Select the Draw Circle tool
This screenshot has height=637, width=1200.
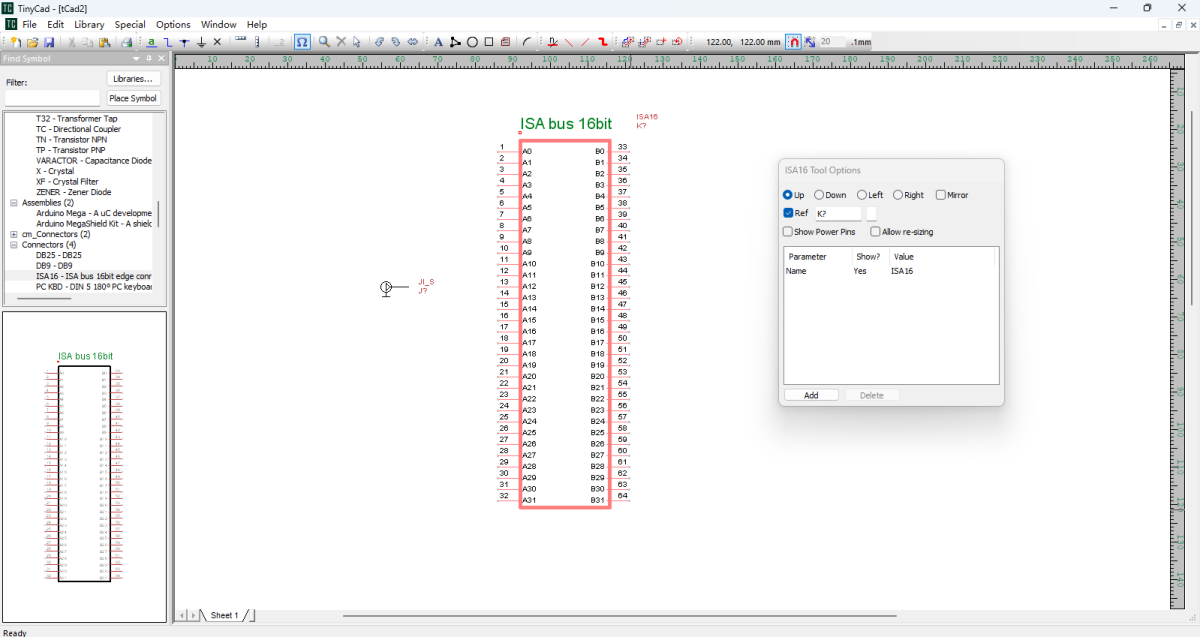pos(471,41)
